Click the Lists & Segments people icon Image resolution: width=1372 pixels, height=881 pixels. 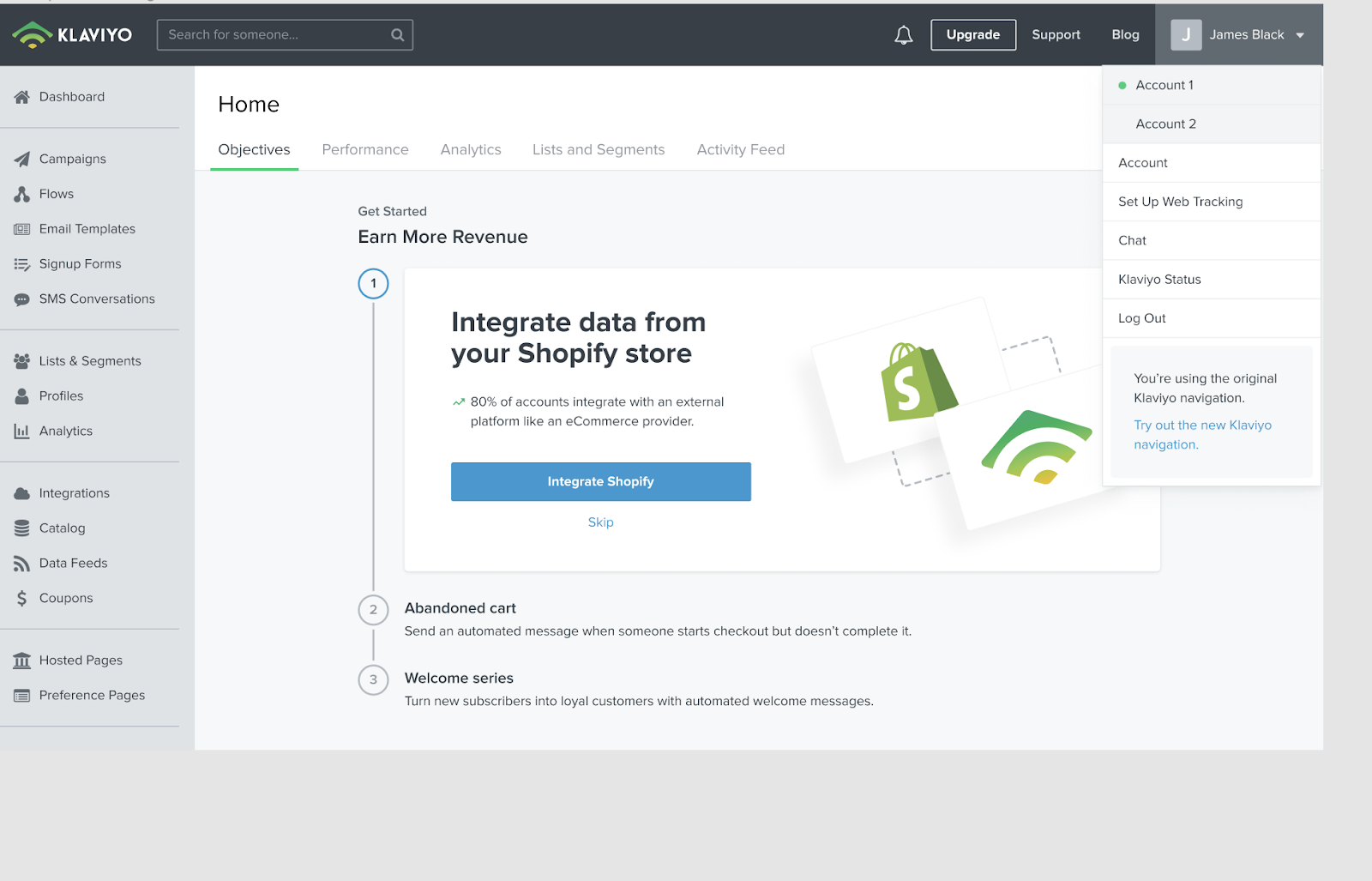point(21,361)
